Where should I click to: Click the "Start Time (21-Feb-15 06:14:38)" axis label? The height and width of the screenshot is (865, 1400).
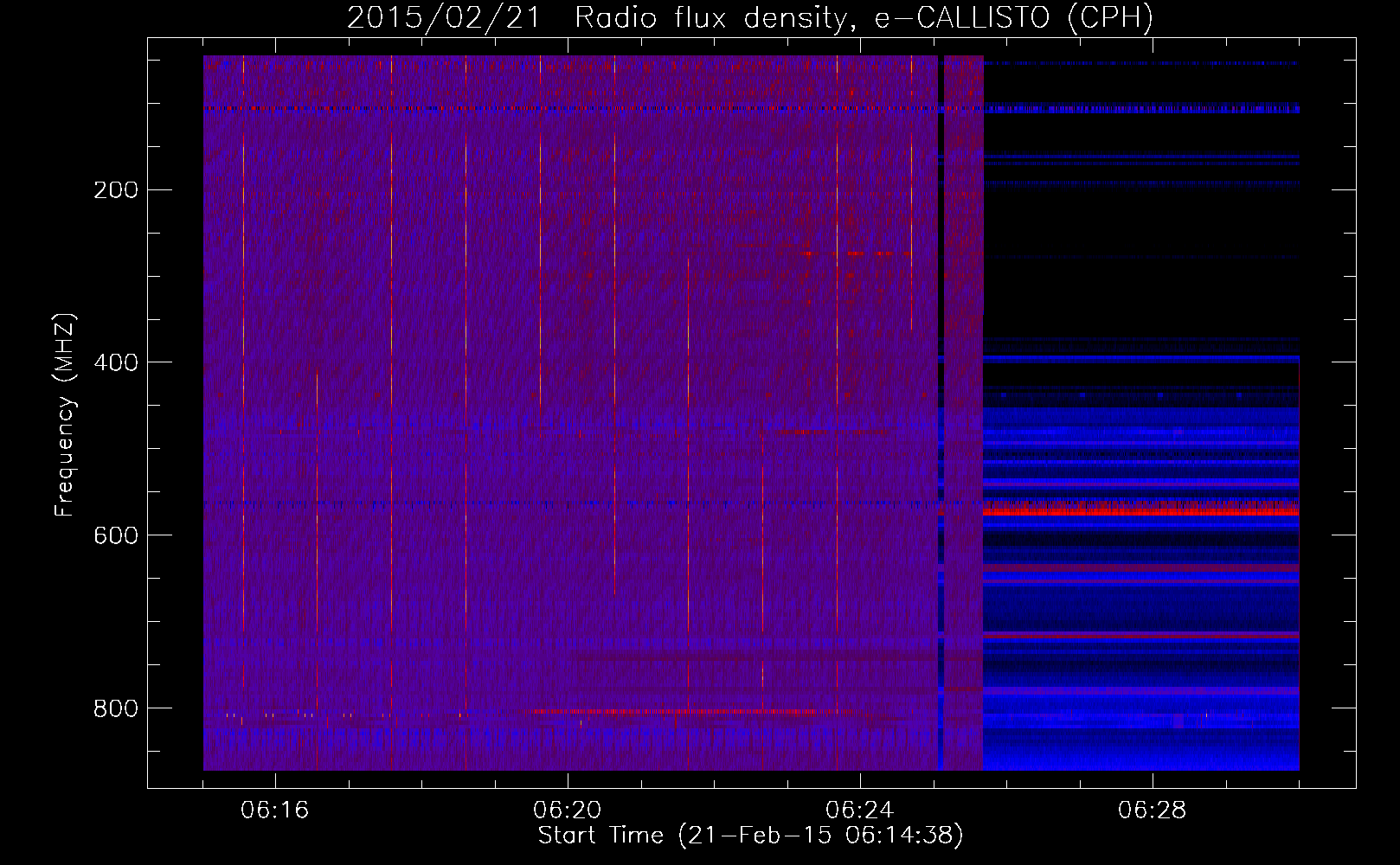[751, 836]
